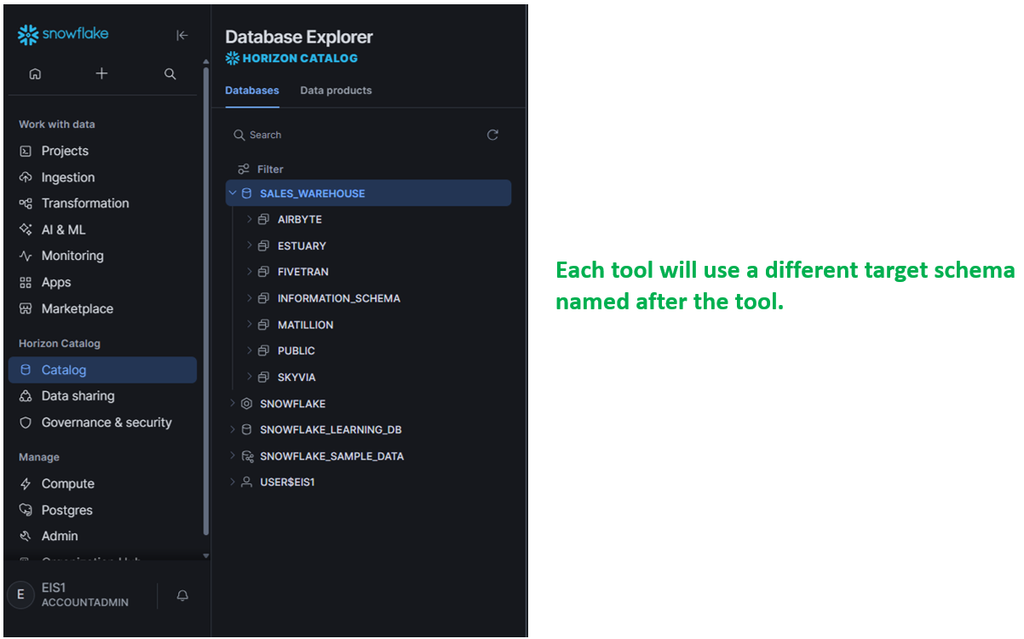Click the Transformation icon

(x=25, y=203)
